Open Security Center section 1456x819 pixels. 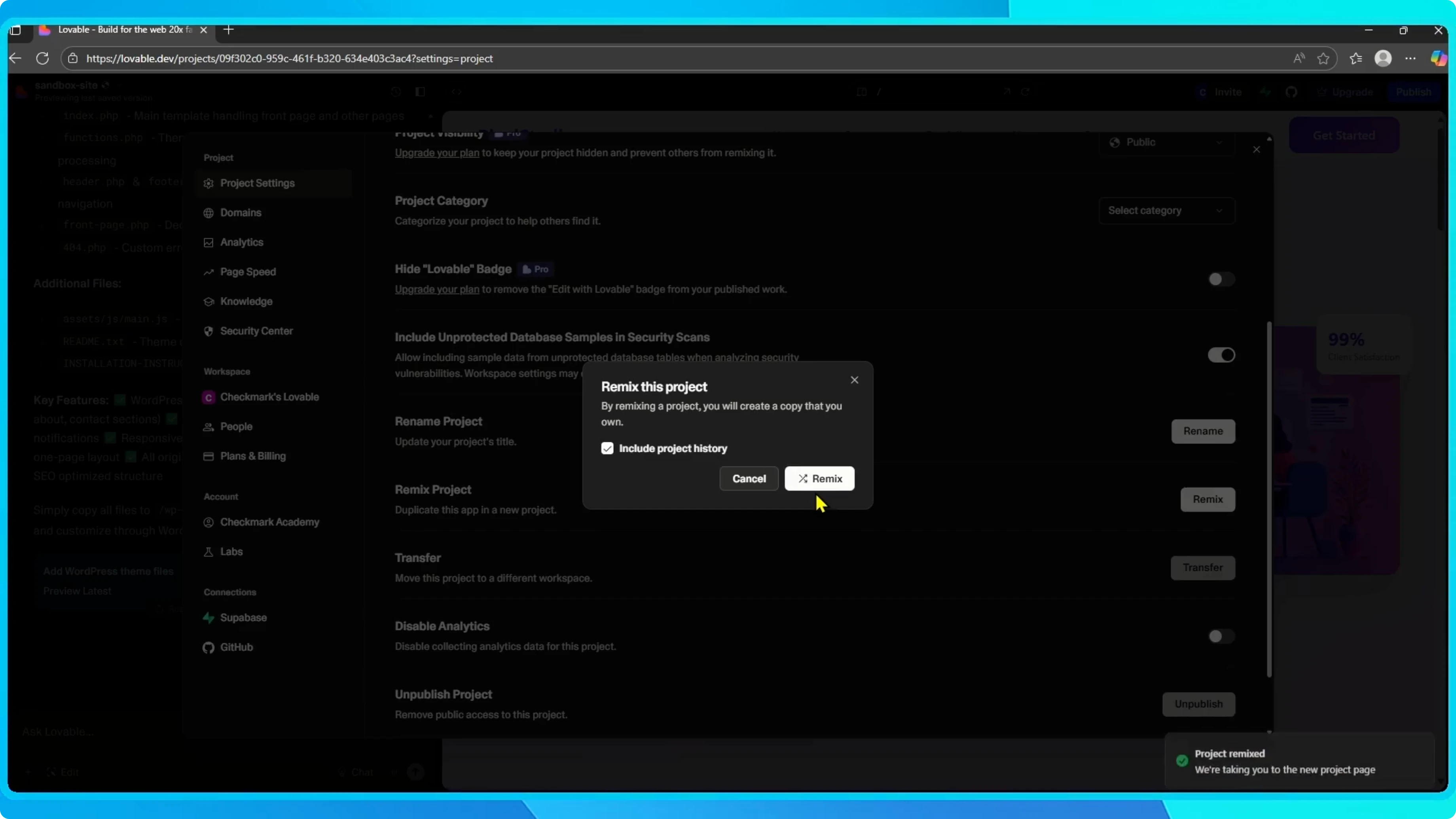(273, 331)
